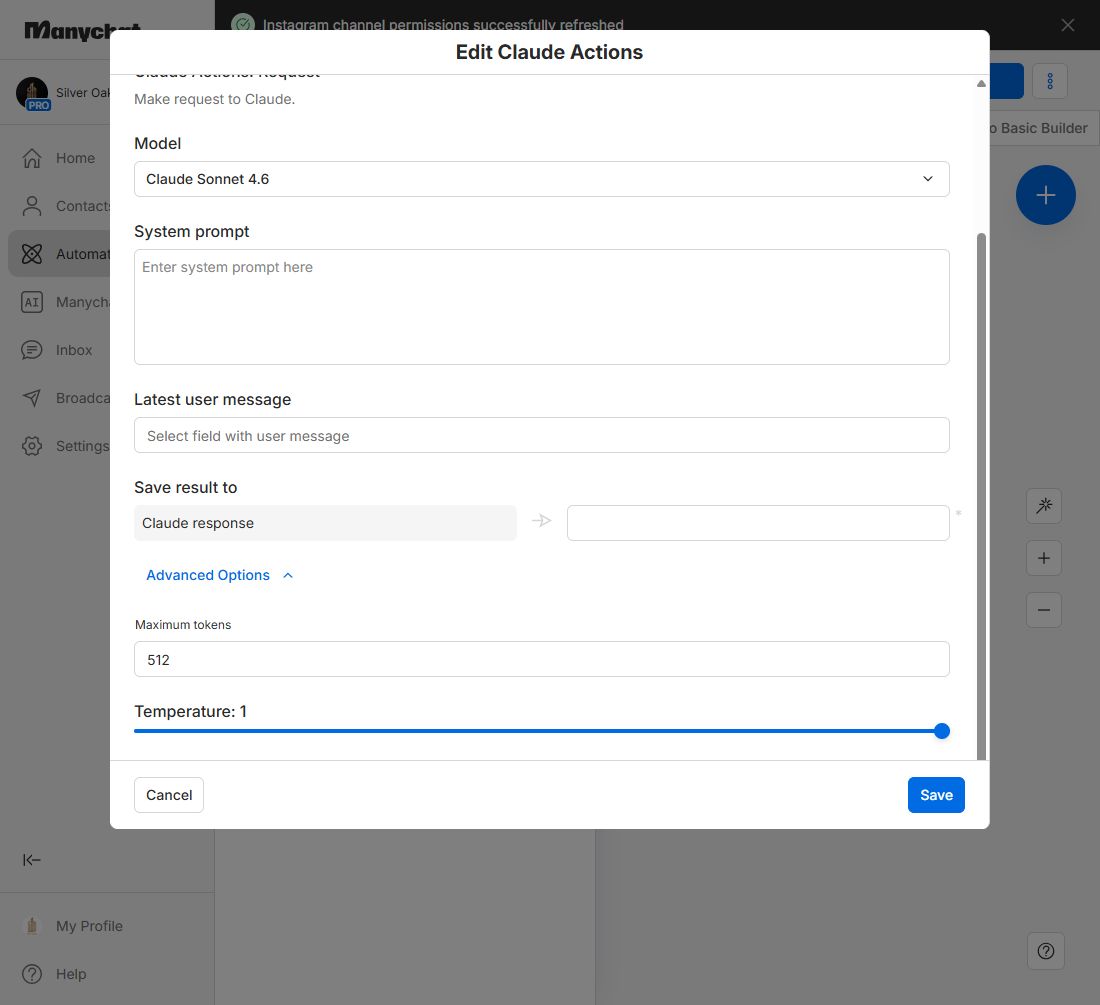
Task: Collapse the Advanced Options section
Action: [219, 575]
